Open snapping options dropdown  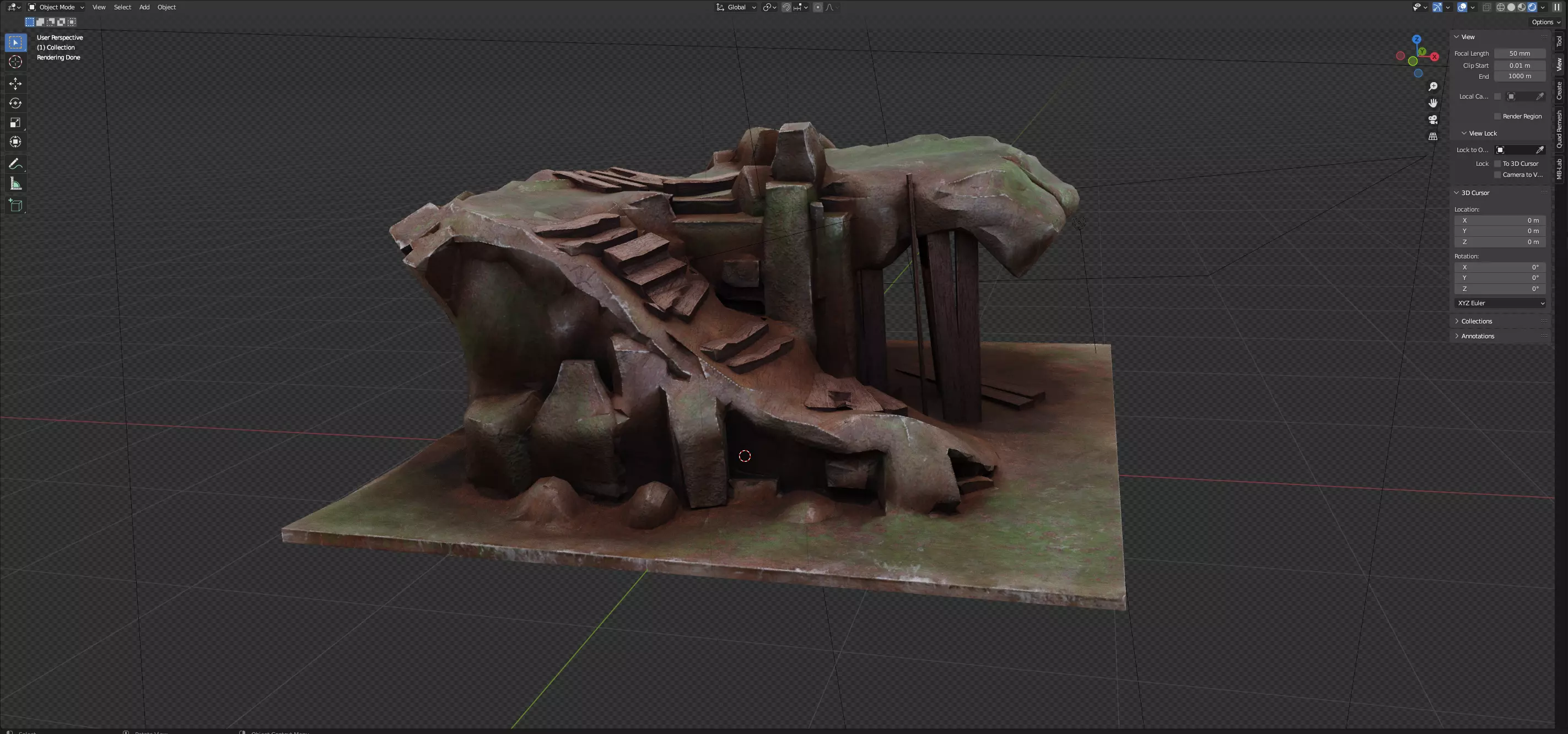801,7
